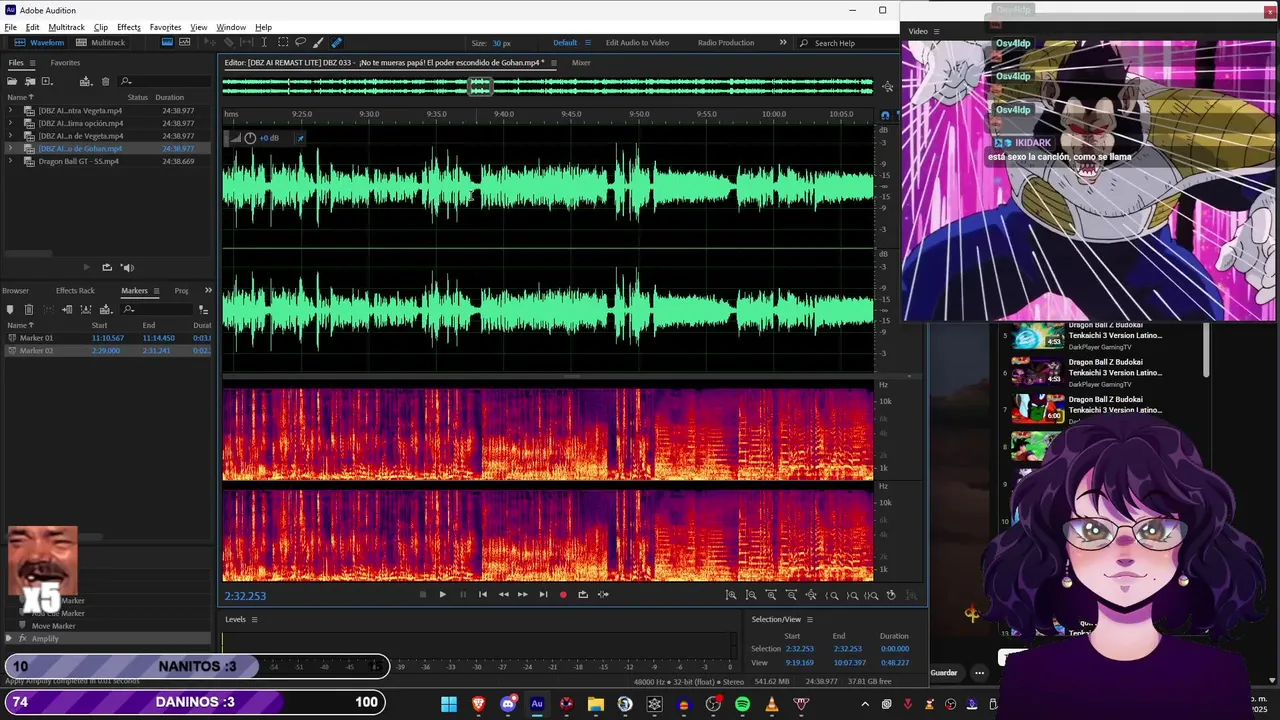Expand the [DBZ AI...o de Gohan.mp4 file
This screenshot has width=1280, height=720.
[x=10, y=148]
